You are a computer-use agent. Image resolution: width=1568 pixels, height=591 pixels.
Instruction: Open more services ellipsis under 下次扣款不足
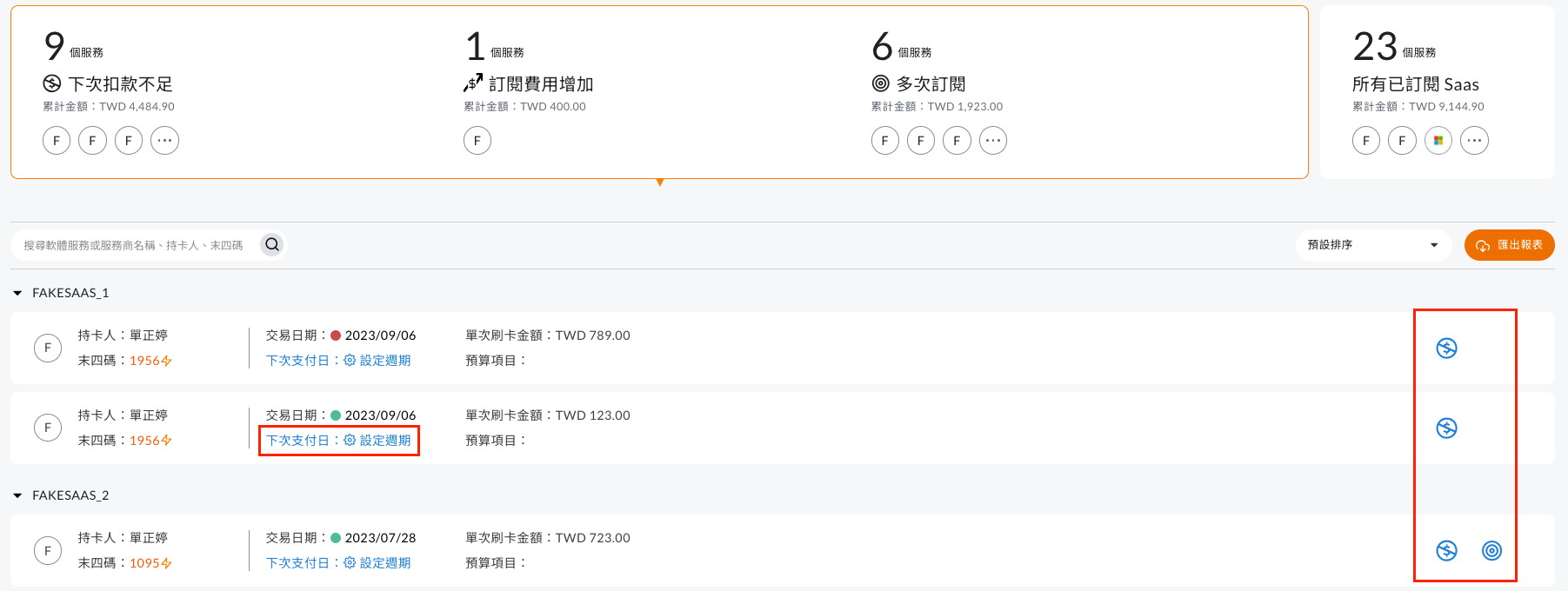click(x=164, y=140)
